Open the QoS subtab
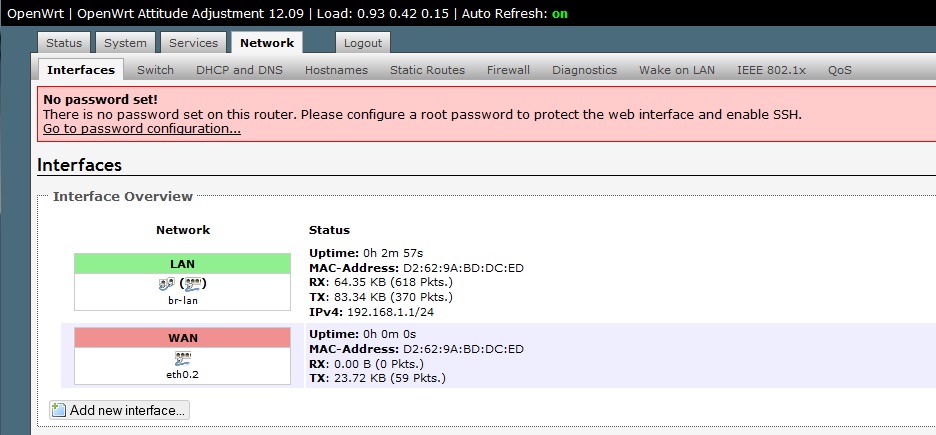936x435 pixels. 839,70
